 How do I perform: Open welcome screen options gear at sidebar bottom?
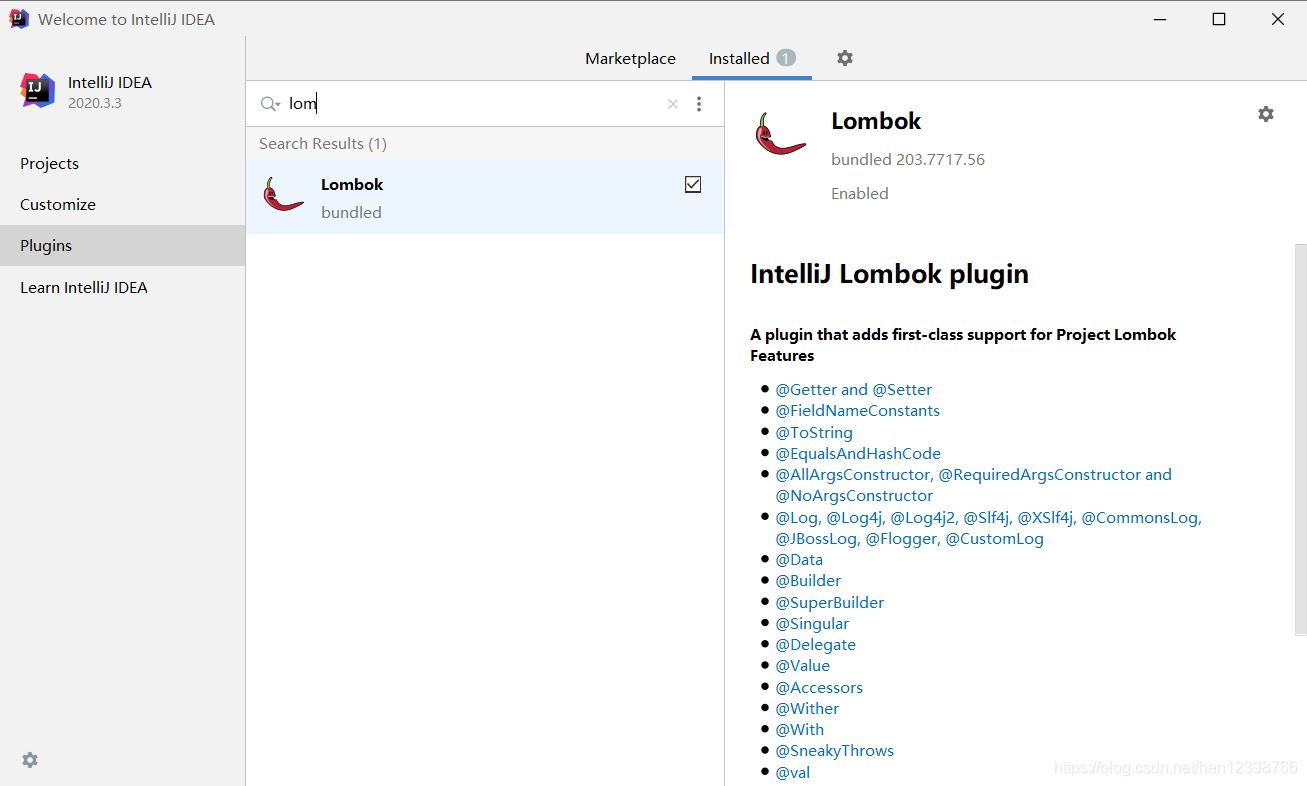(30, 760)
